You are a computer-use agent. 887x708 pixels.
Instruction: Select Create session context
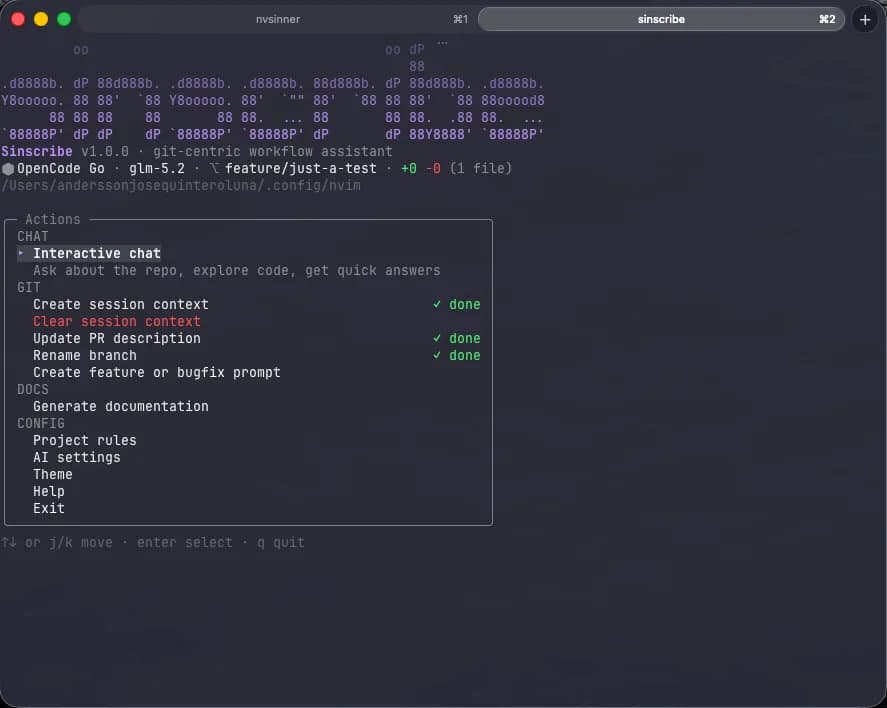(120, 304)
